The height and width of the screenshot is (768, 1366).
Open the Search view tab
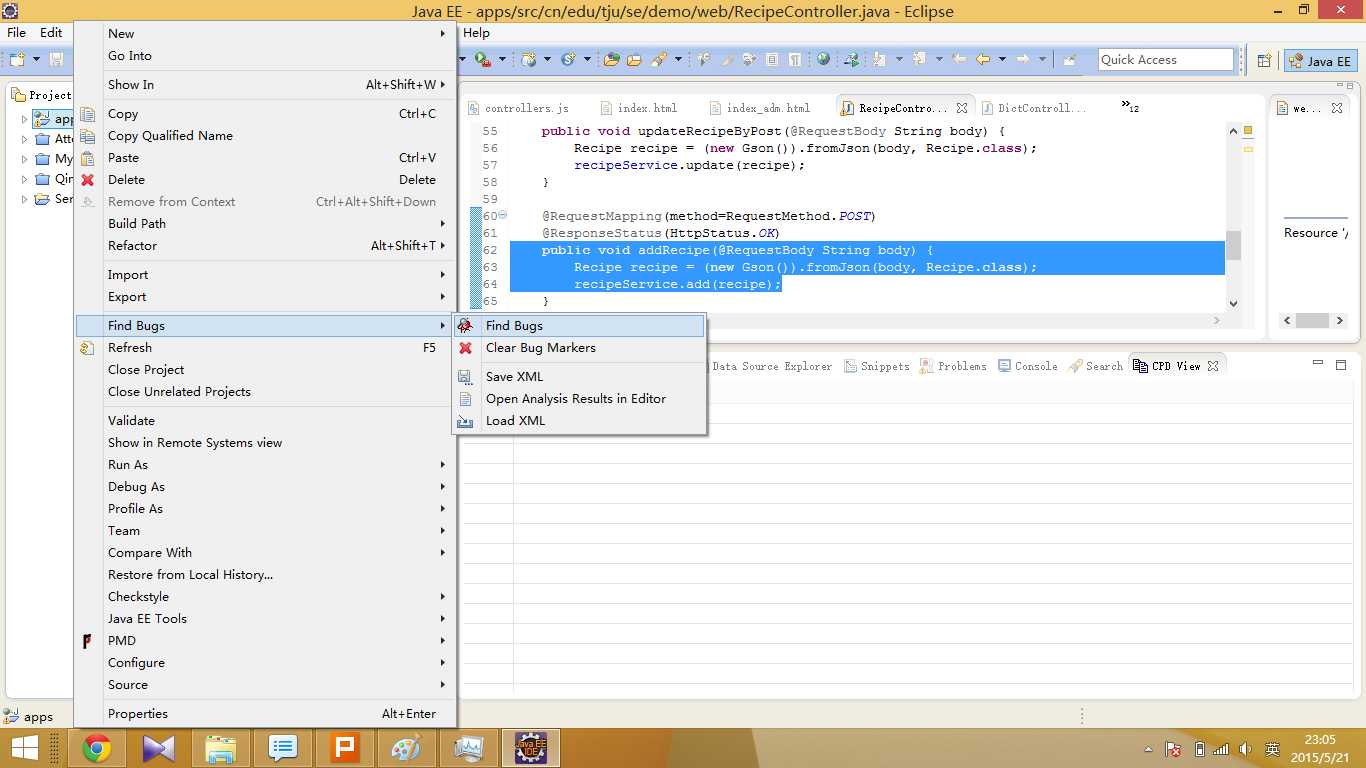[x=1096, y=366]
